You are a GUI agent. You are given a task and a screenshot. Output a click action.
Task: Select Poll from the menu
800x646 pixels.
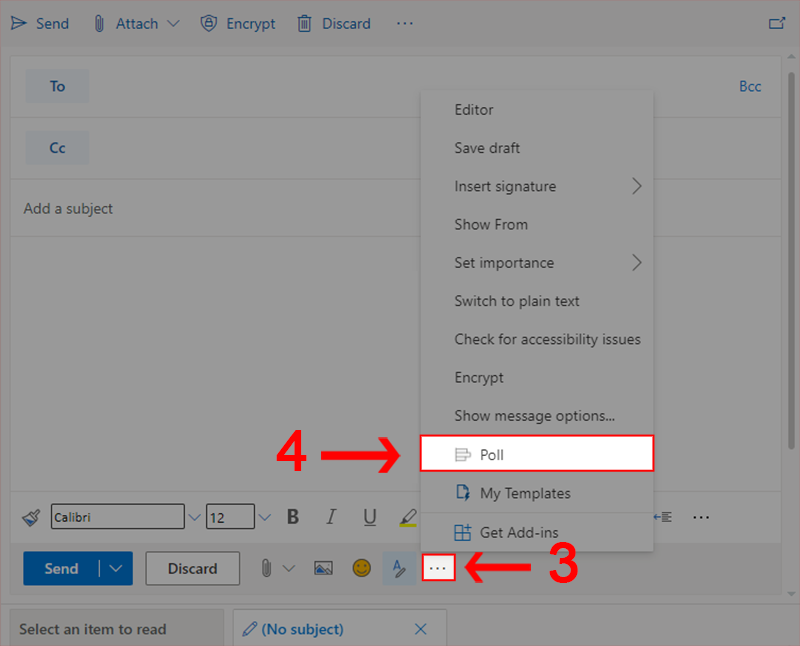coord(537,454)
